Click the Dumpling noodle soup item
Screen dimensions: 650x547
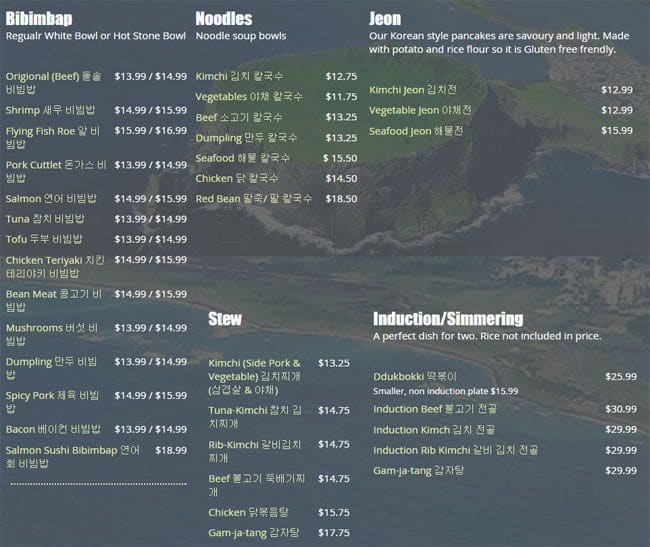click(246, 138)
